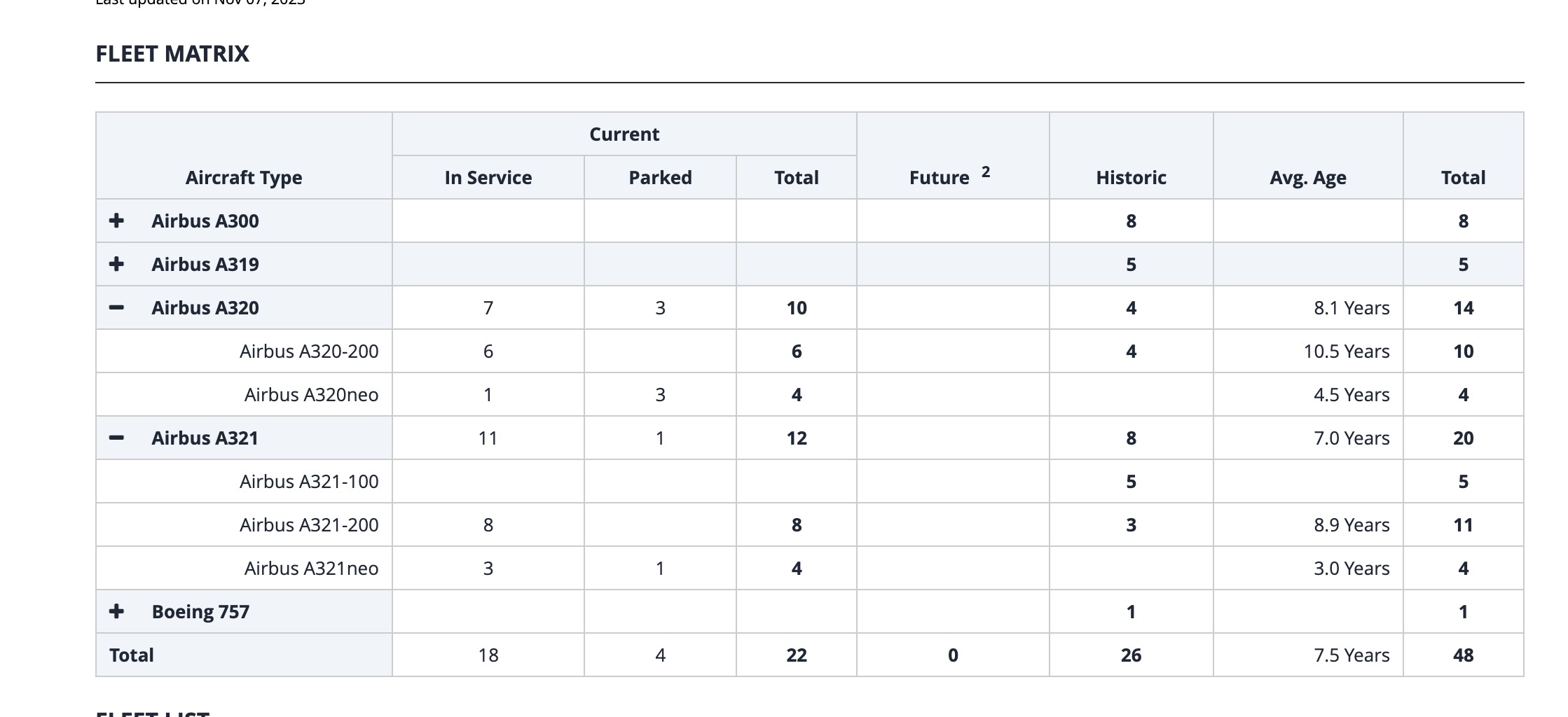
Task: Click the Parked column header
Action: tap(660, 177)
